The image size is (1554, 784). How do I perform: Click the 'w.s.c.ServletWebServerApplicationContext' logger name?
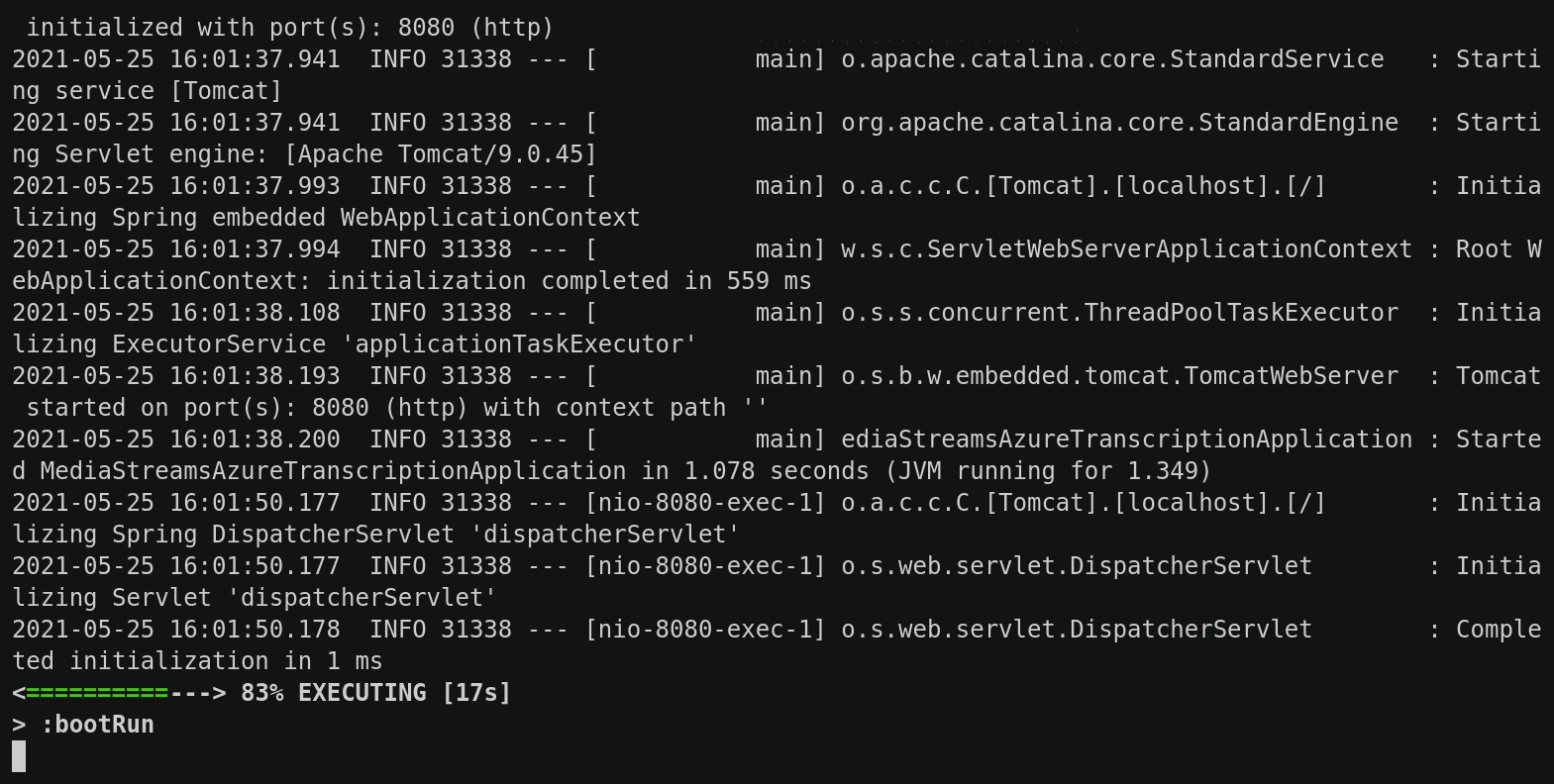pos(1126,249)
